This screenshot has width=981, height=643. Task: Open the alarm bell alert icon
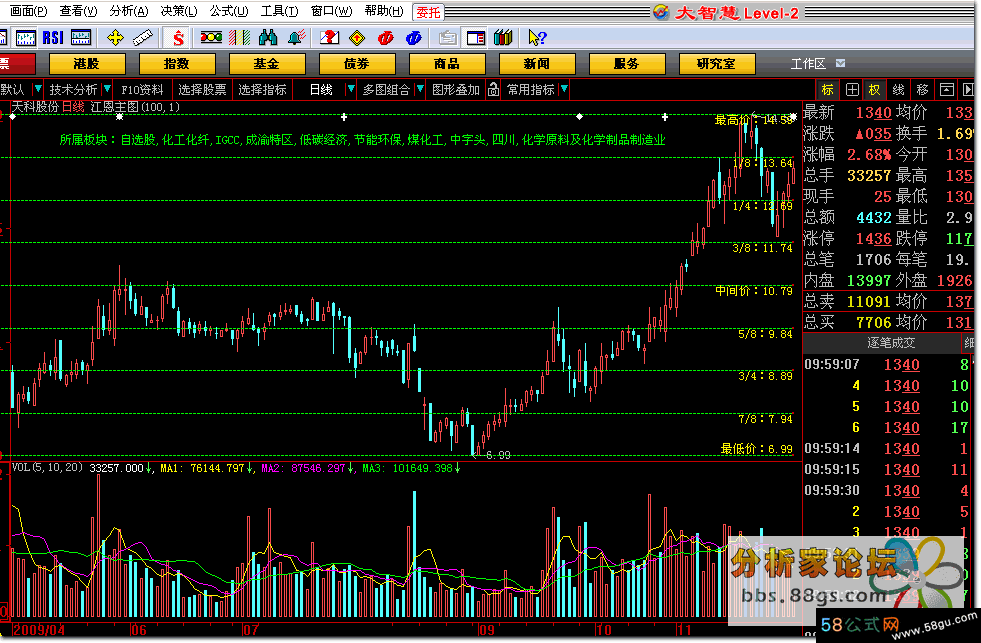(297, 38)
